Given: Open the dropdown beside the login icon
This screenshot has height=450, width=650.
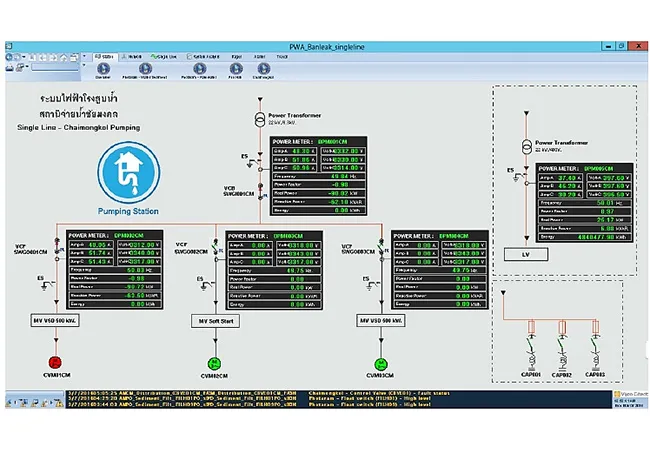Looking at the screenshot, I should tap(27, 66).
